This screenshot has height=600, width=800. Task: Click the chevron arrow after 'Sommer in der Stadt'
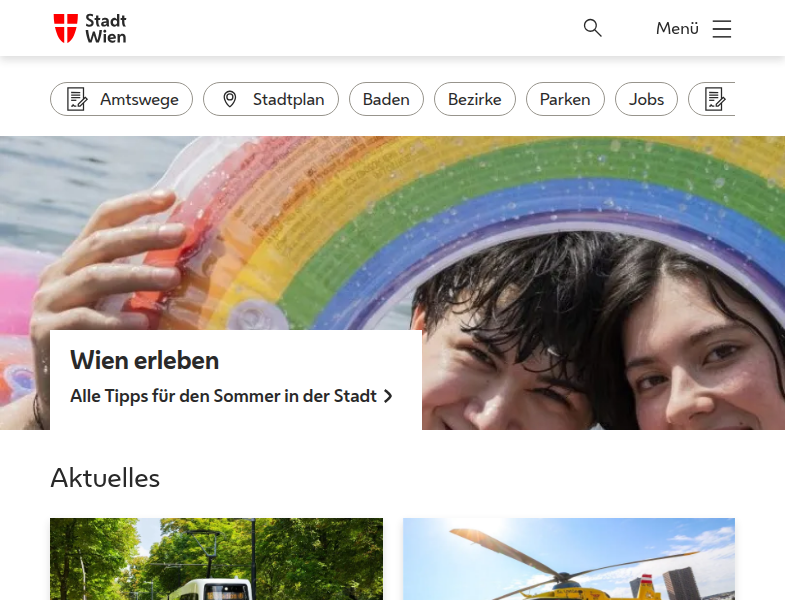[x=388, y=396]
